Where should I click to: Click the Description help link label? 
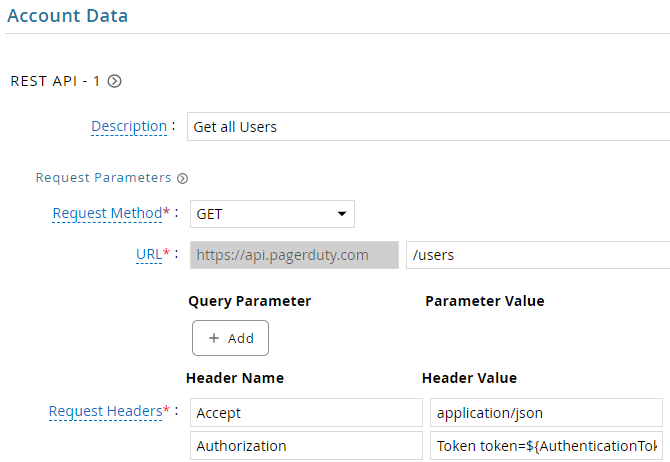pos(129,126)
